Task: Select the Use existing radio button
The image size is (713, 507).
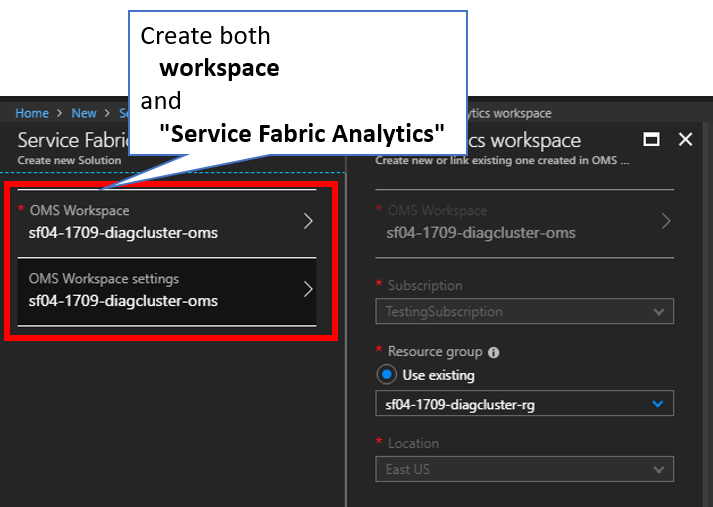Action: pyautogui.click(x=387, y=375)
